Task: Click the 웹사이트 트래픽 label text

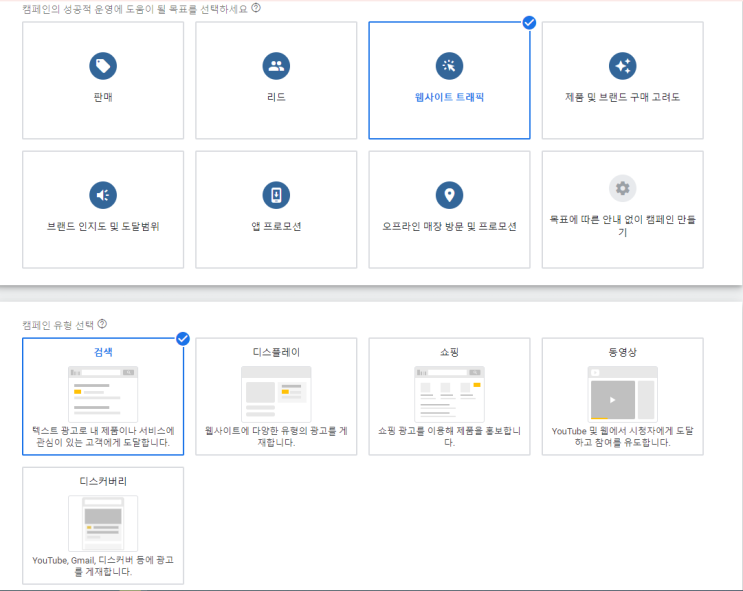Action: tap(449, 97)
